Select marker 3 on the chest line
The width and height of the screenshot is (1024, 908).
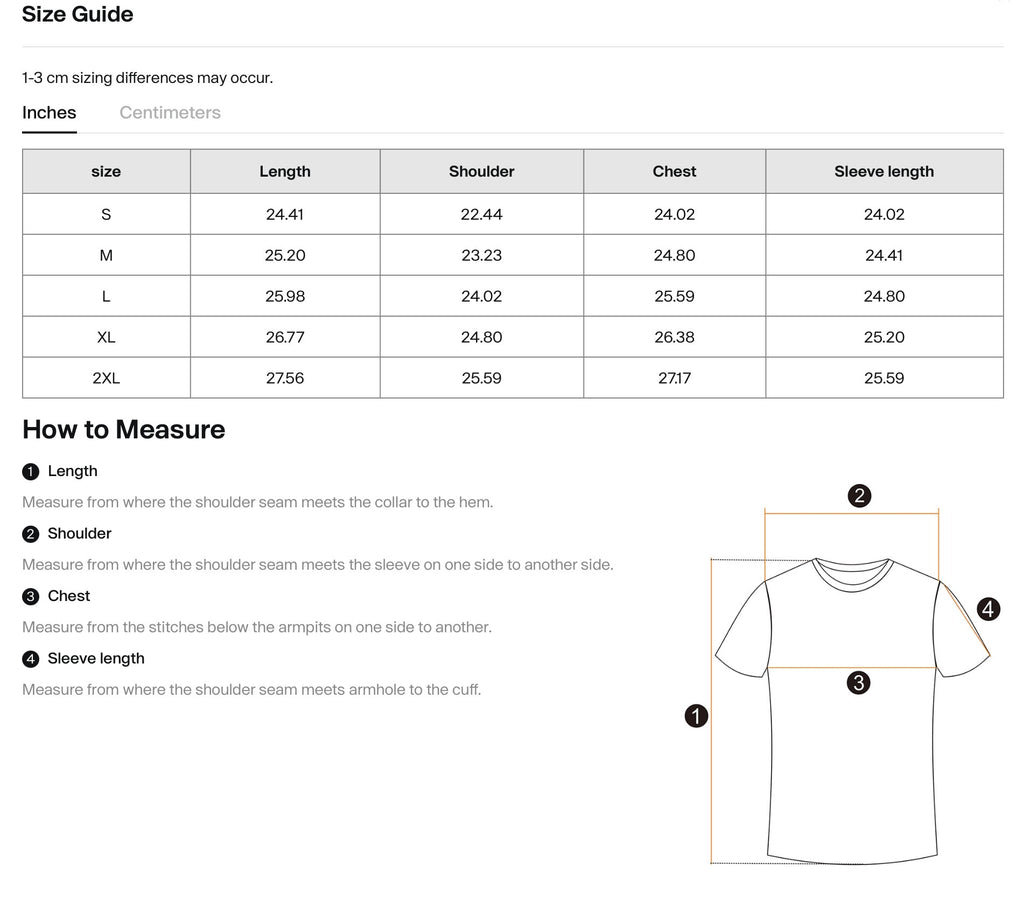(858, 682)
